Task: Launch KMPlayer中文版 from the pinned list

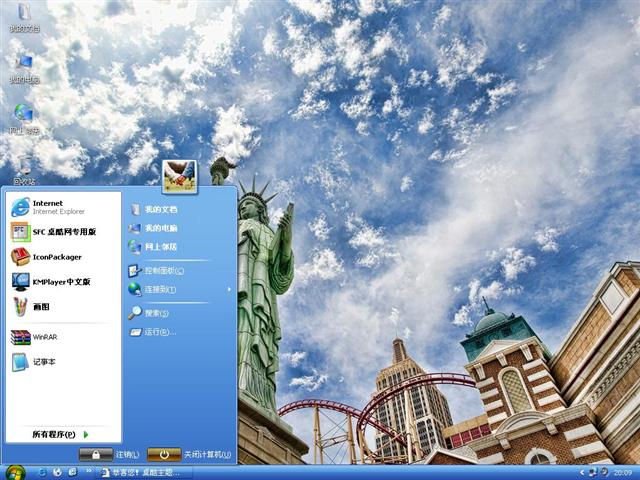Action: [x=63, y=282]
